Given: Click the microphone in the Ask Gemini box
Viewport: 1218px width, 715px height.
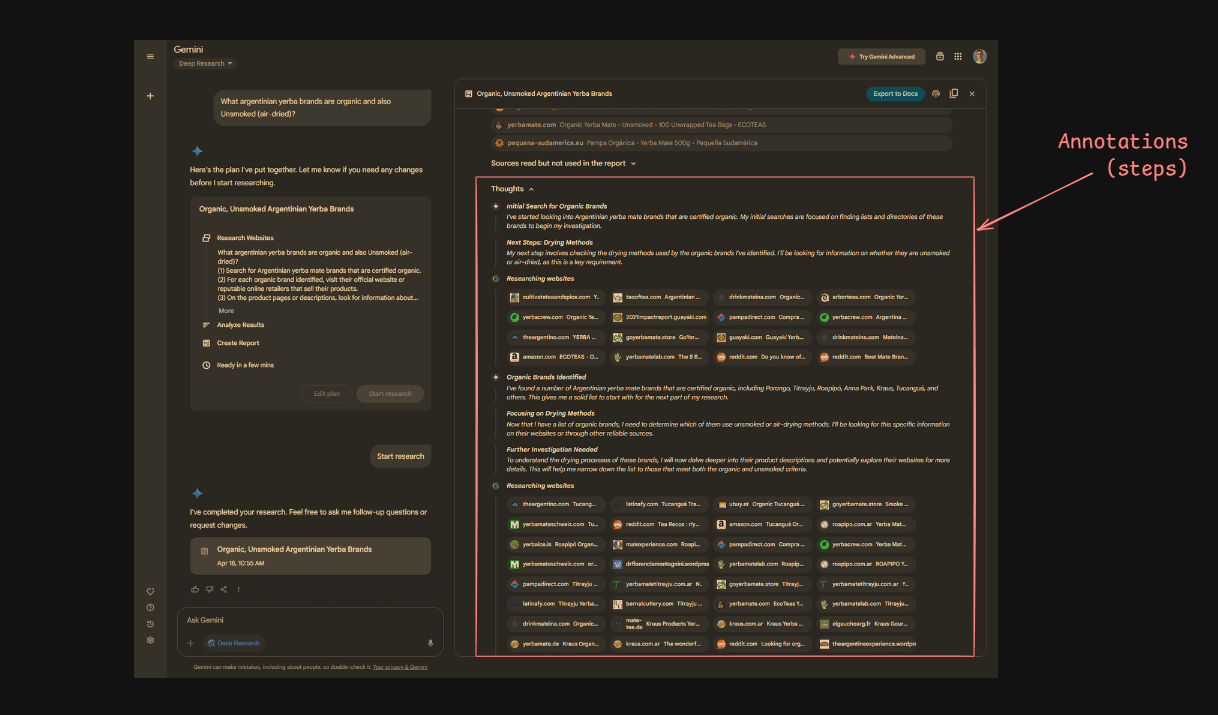Looking at the screenshot, I should 430,643.
